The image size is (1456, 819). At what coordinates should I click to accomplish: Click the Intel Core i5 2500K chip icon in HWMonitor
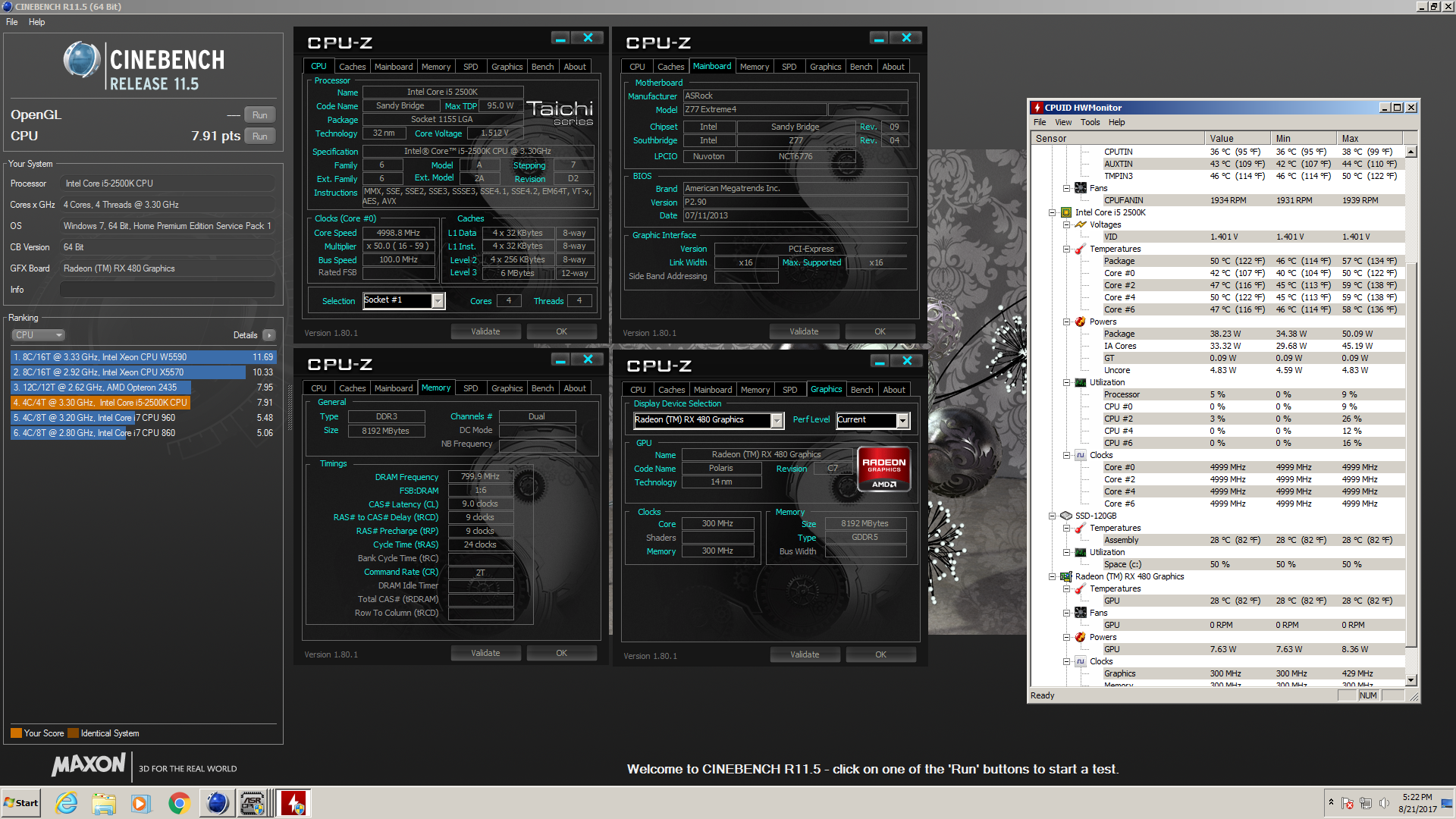(x=1065, y=212)
